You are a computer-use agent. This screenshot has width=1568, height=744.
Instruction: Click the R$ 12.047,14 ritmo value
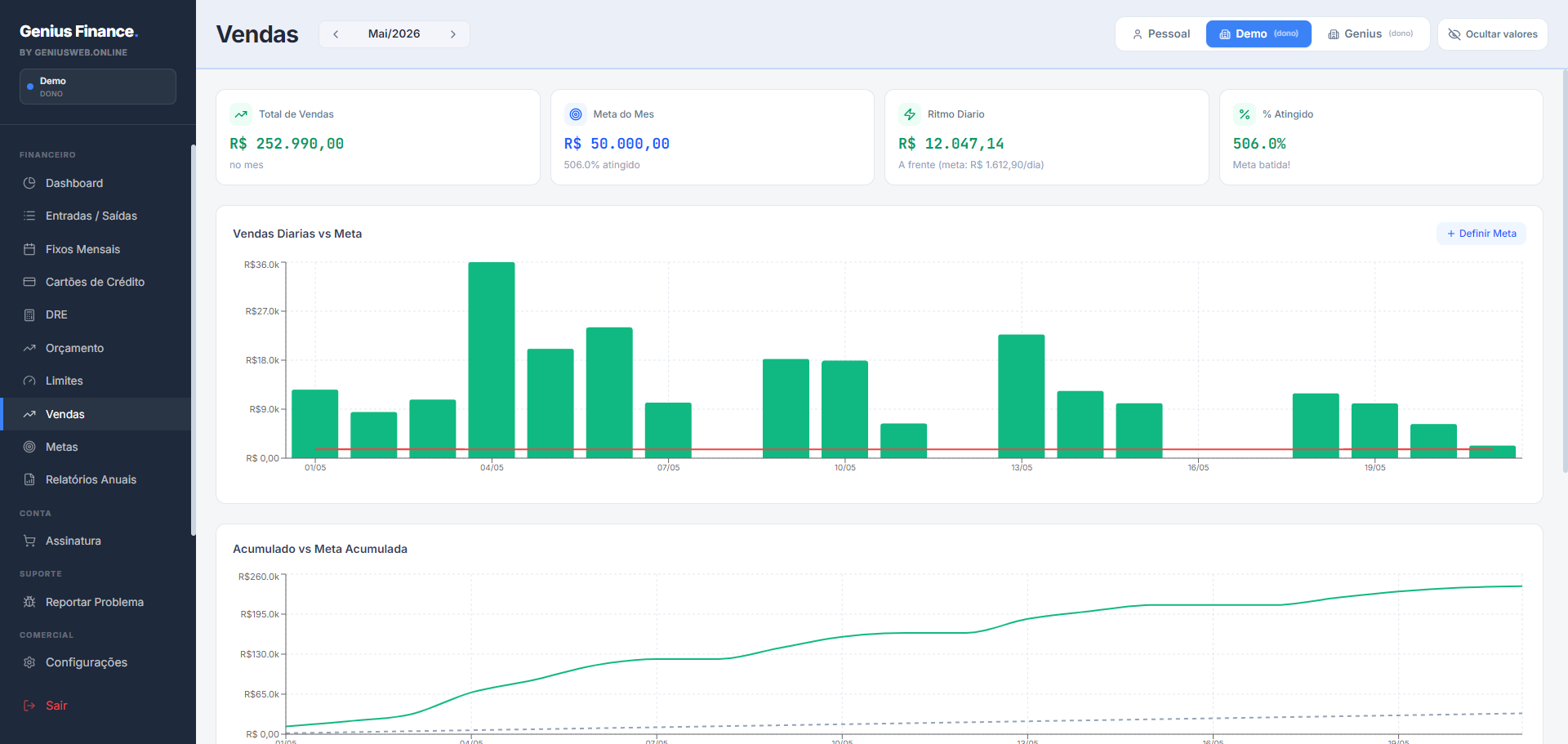coord(951,144)
